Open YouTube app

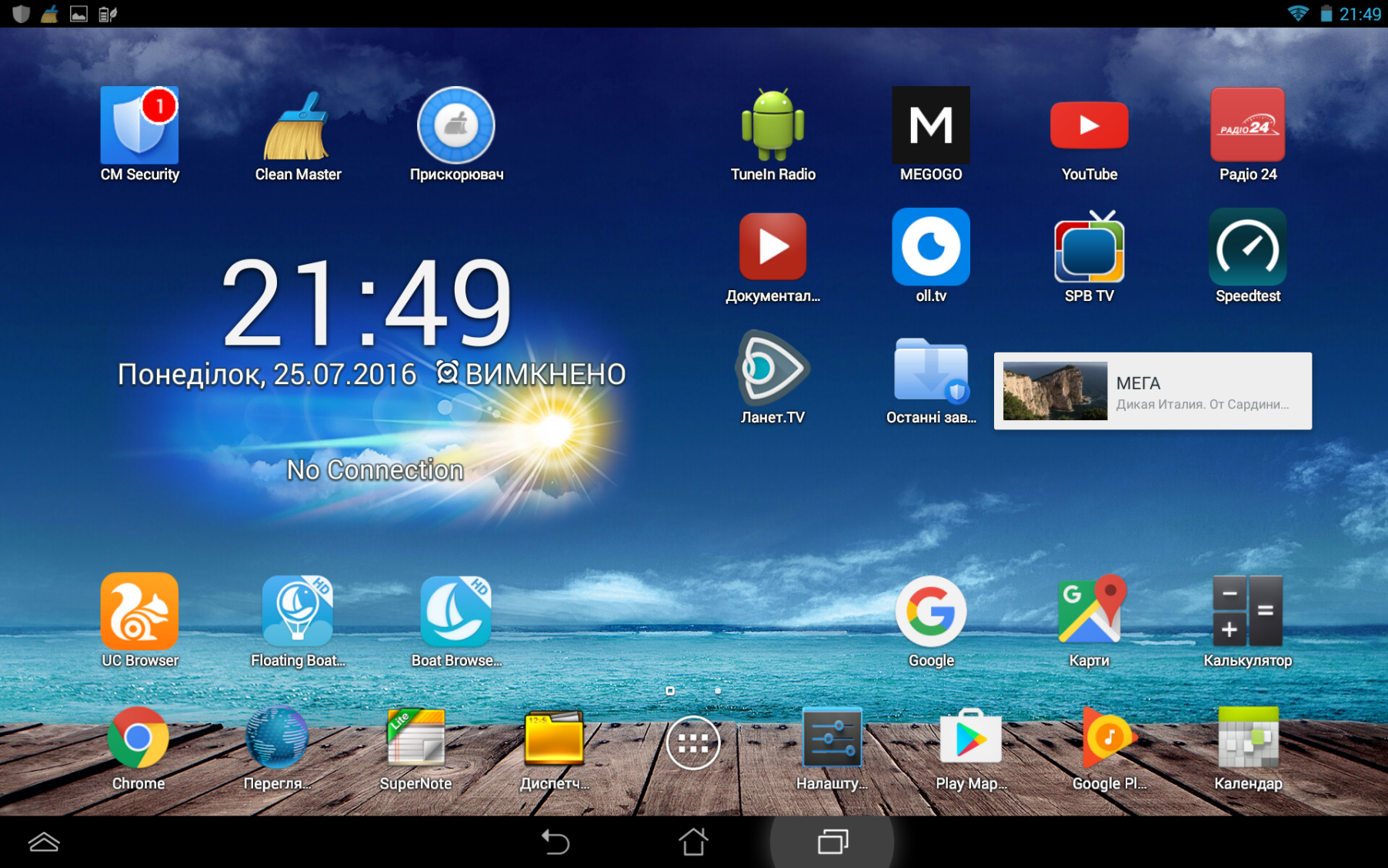tap(1089, 126)
